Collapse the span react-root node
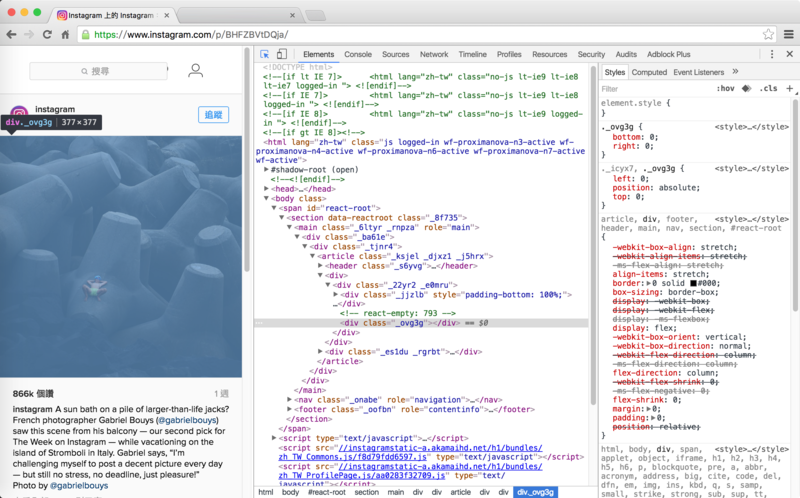800x498 pixels. click(x=274, y=208)
